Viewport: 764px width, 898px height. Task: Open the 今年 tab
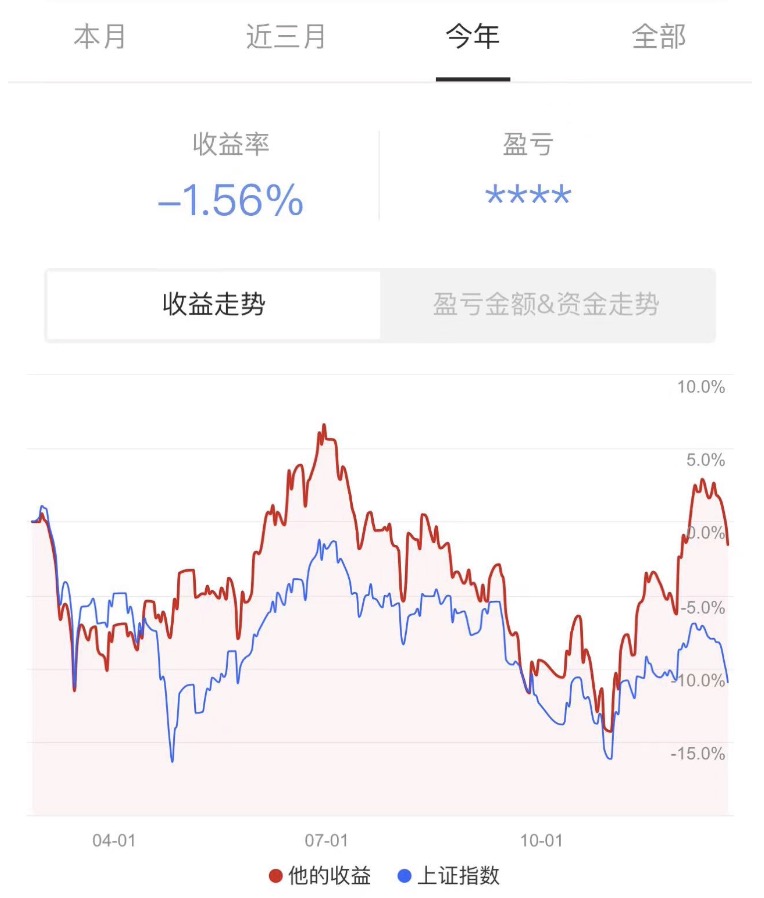tap(472, 38)
